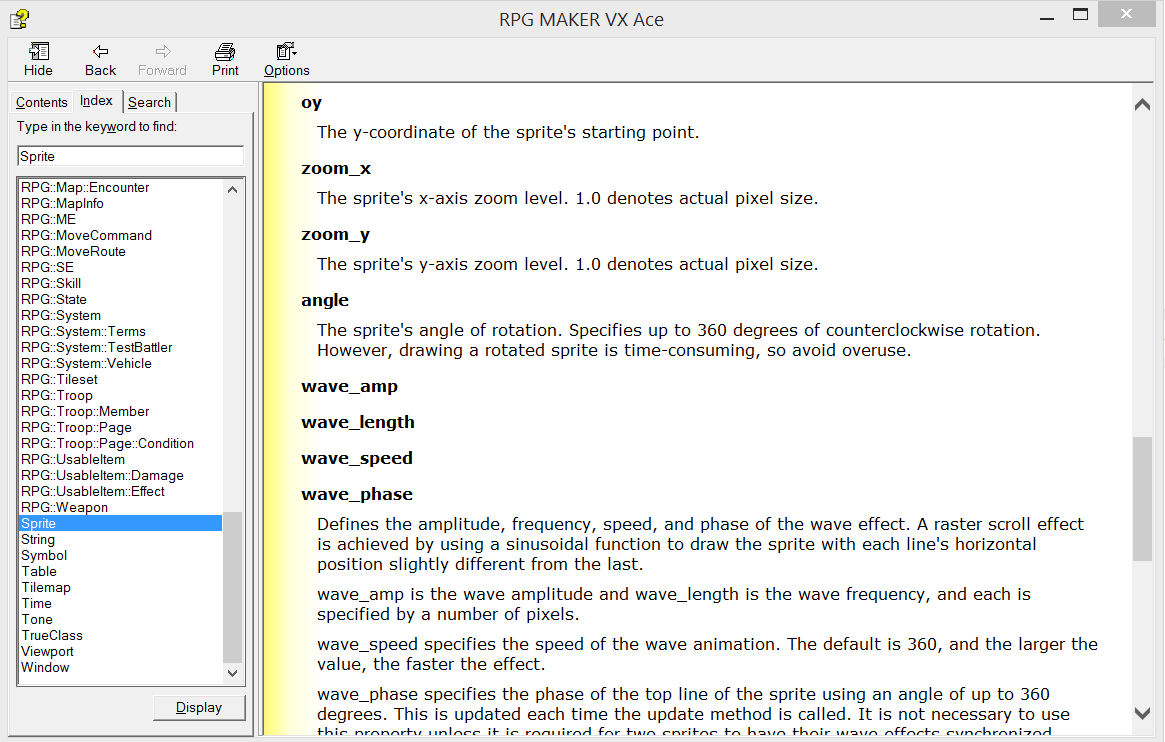
Task: Click the index list scrollbar thumb
Action: coord(233,587)
